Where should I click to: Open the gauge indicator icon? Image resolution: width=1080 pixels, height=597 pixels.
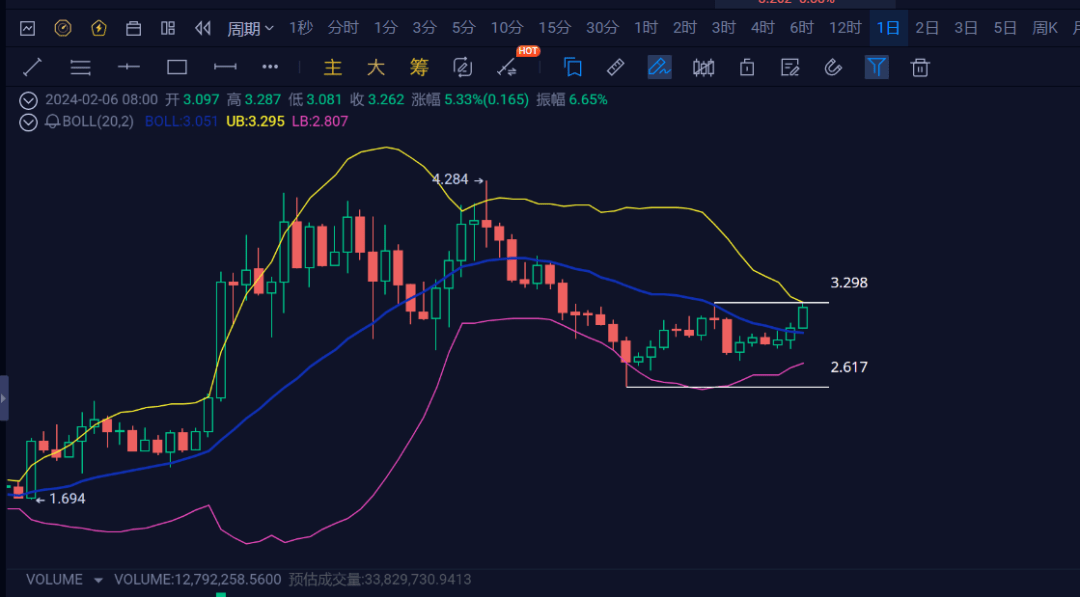point(63,28)
